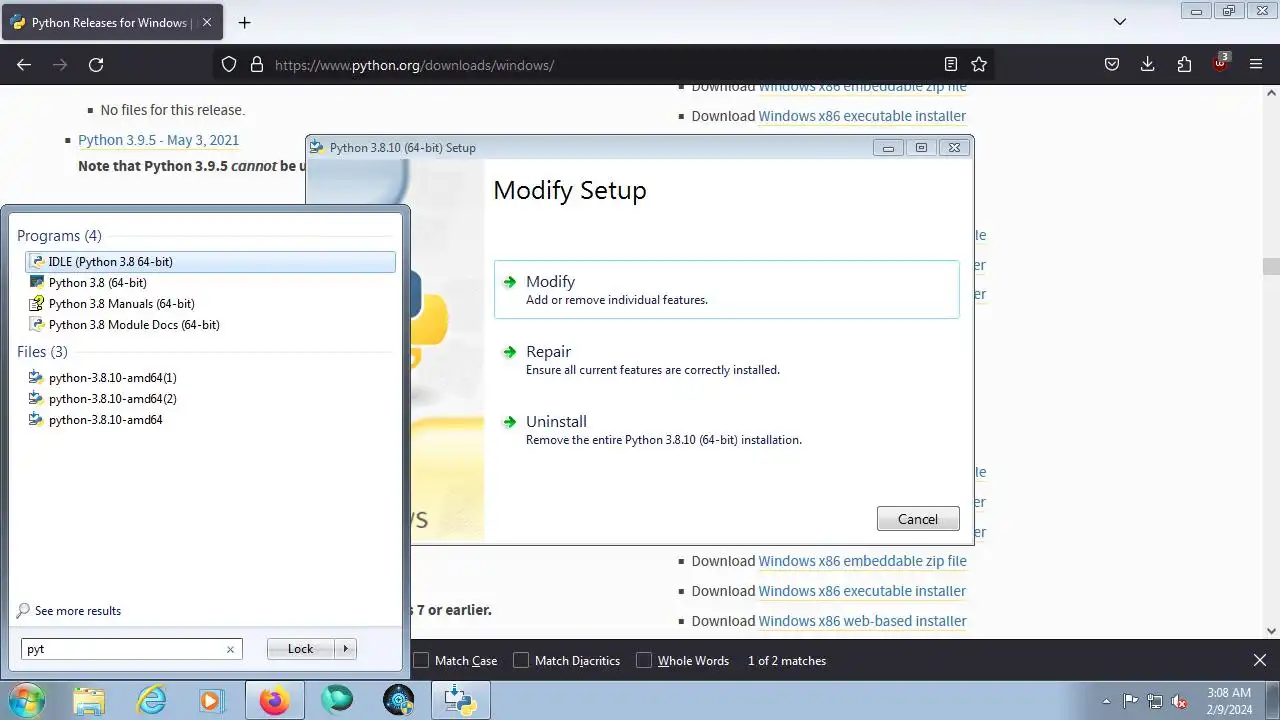
Task: Open the Firefox application menu
Action: 1256,64
